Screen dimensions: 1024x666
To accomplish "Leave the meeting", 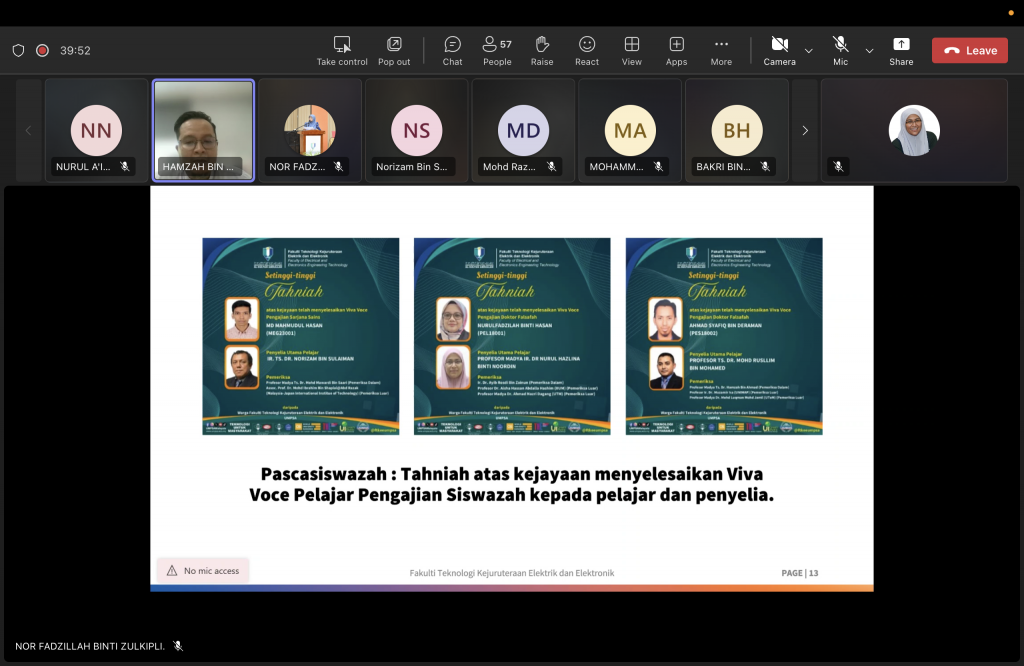I will click(969, 50).
